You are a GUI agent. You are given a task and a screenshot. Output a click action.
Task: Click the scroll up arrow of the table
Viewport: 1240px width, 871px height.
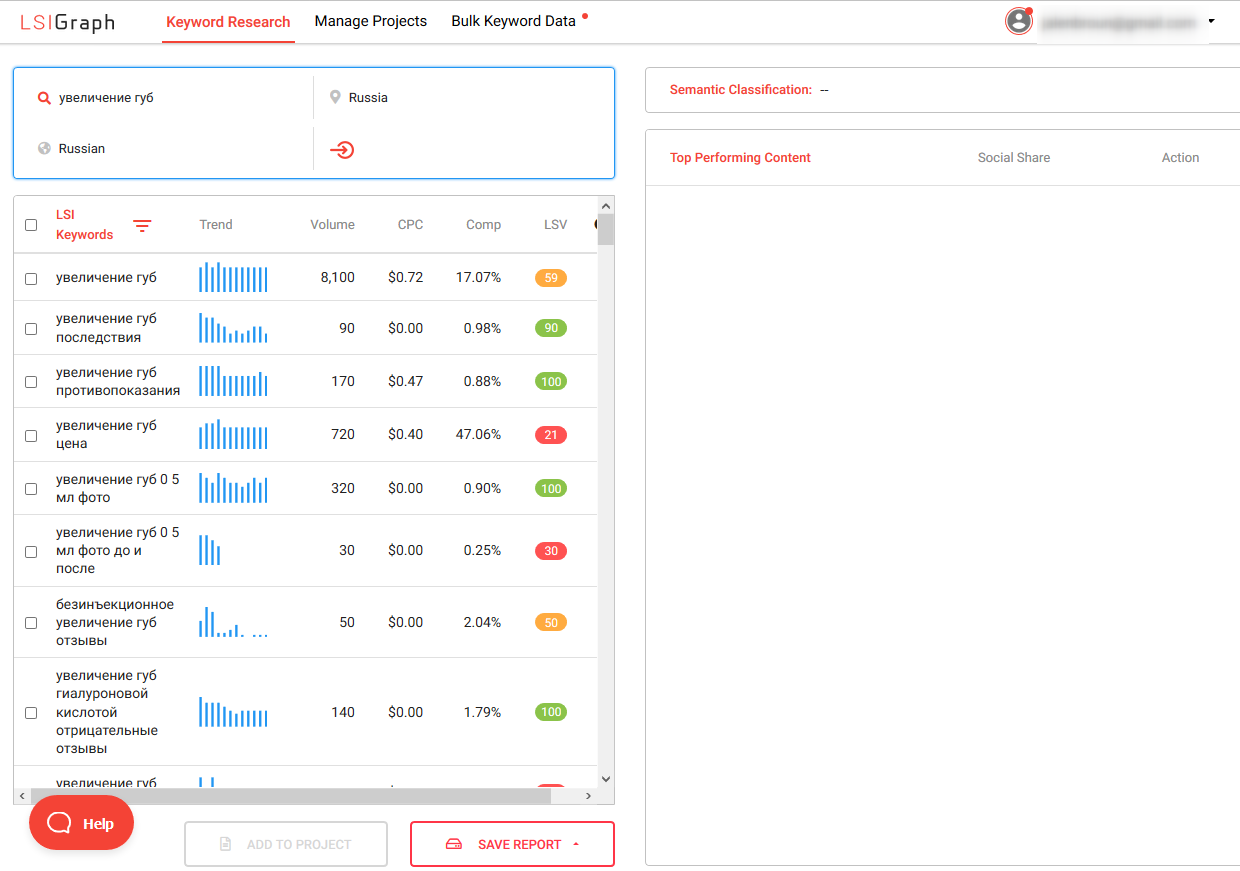tap(606, 205)
